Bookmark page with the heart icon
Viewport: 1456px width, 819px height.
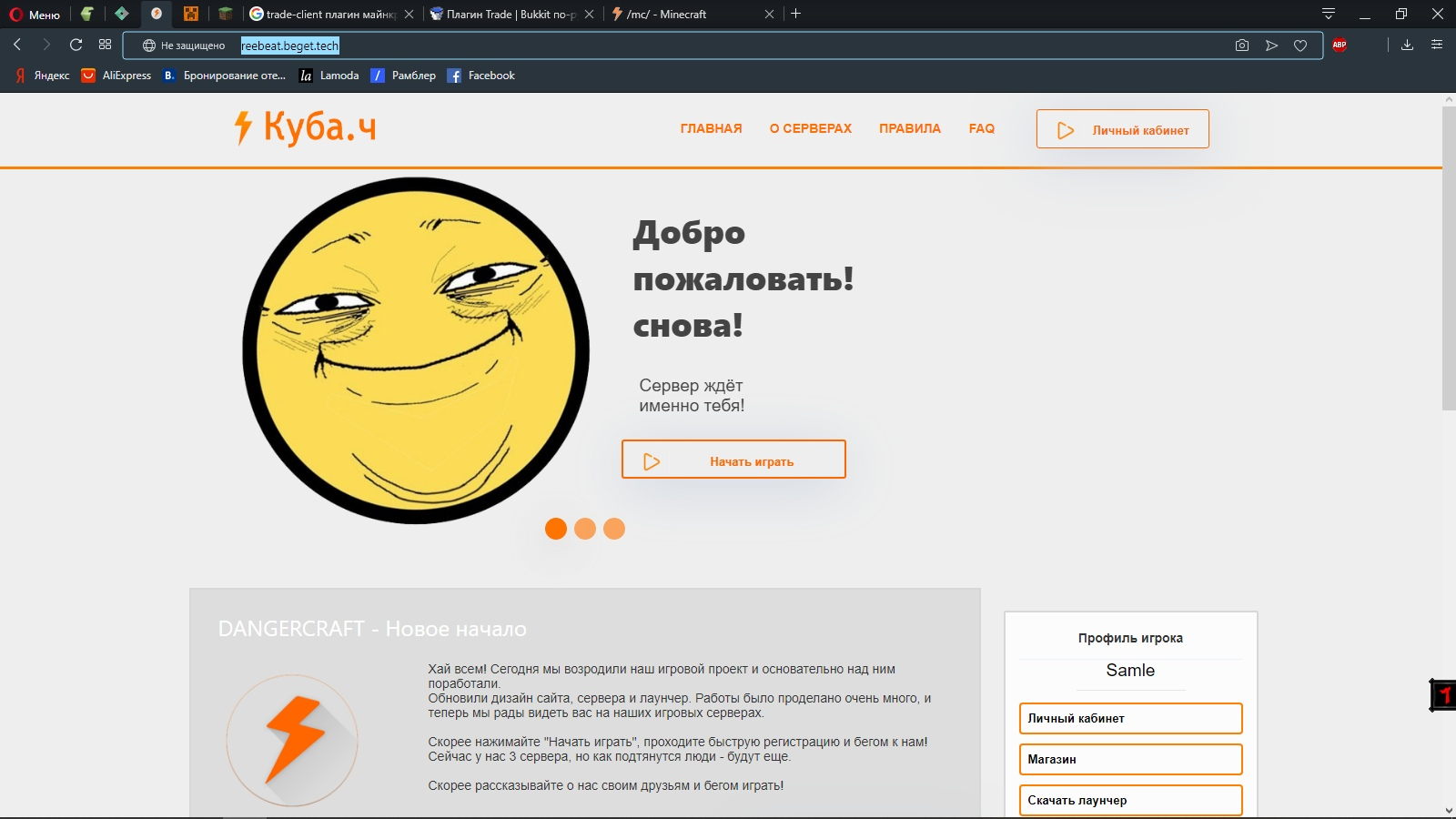coord(1300,45)
